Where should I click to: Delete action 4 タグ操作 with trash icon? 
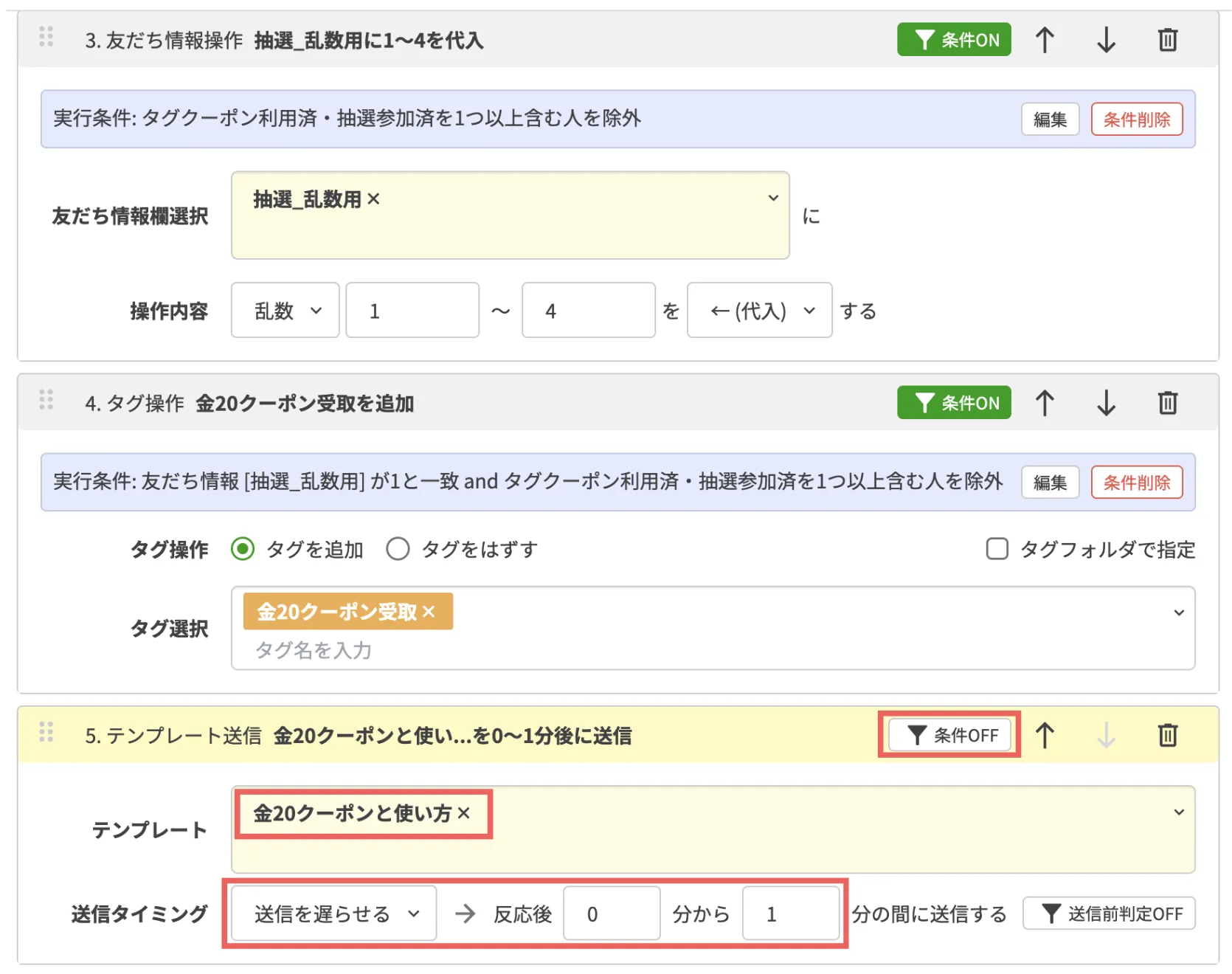1168,403
